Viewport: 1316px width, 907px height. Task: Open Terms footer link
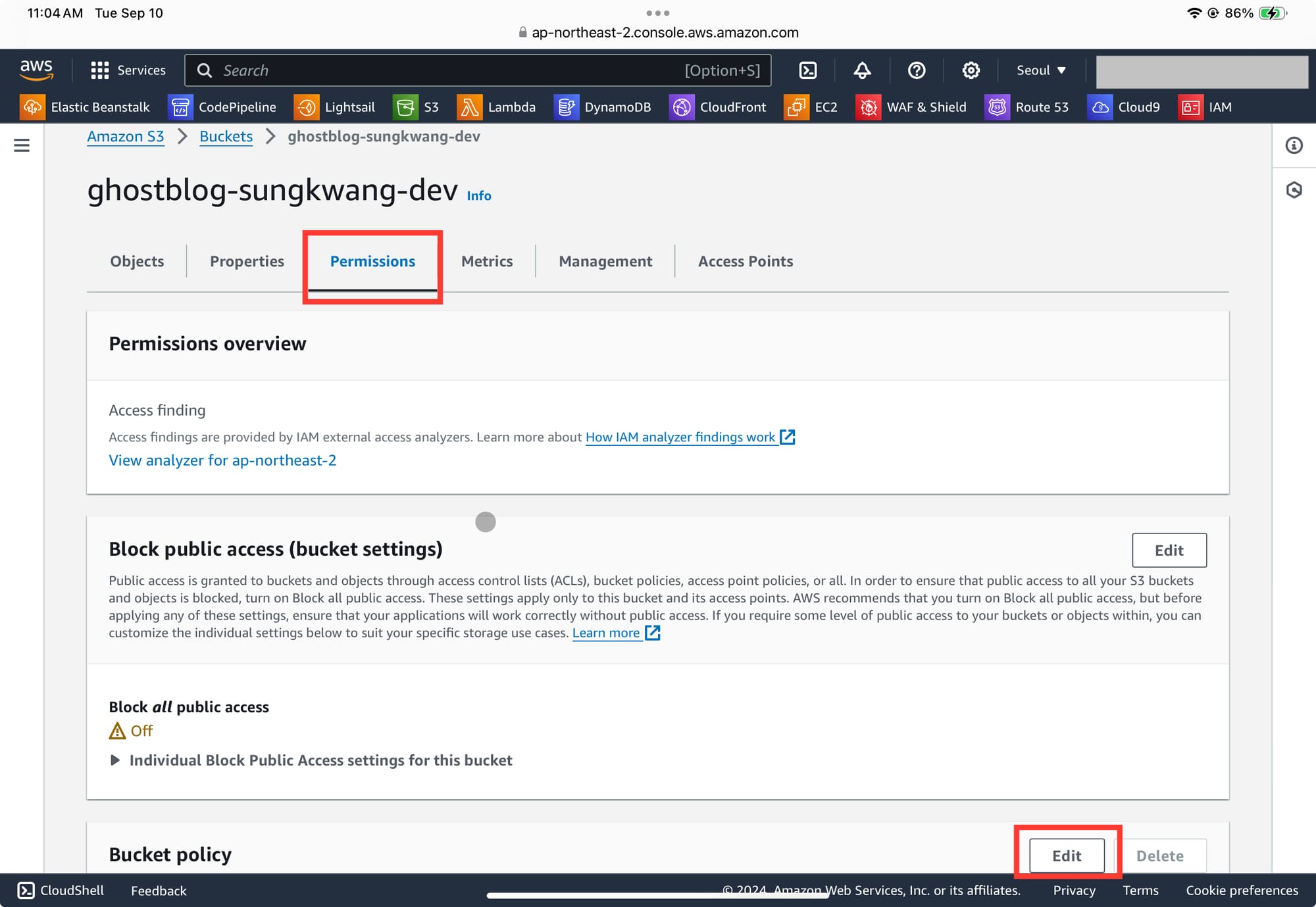[1140, 891]
